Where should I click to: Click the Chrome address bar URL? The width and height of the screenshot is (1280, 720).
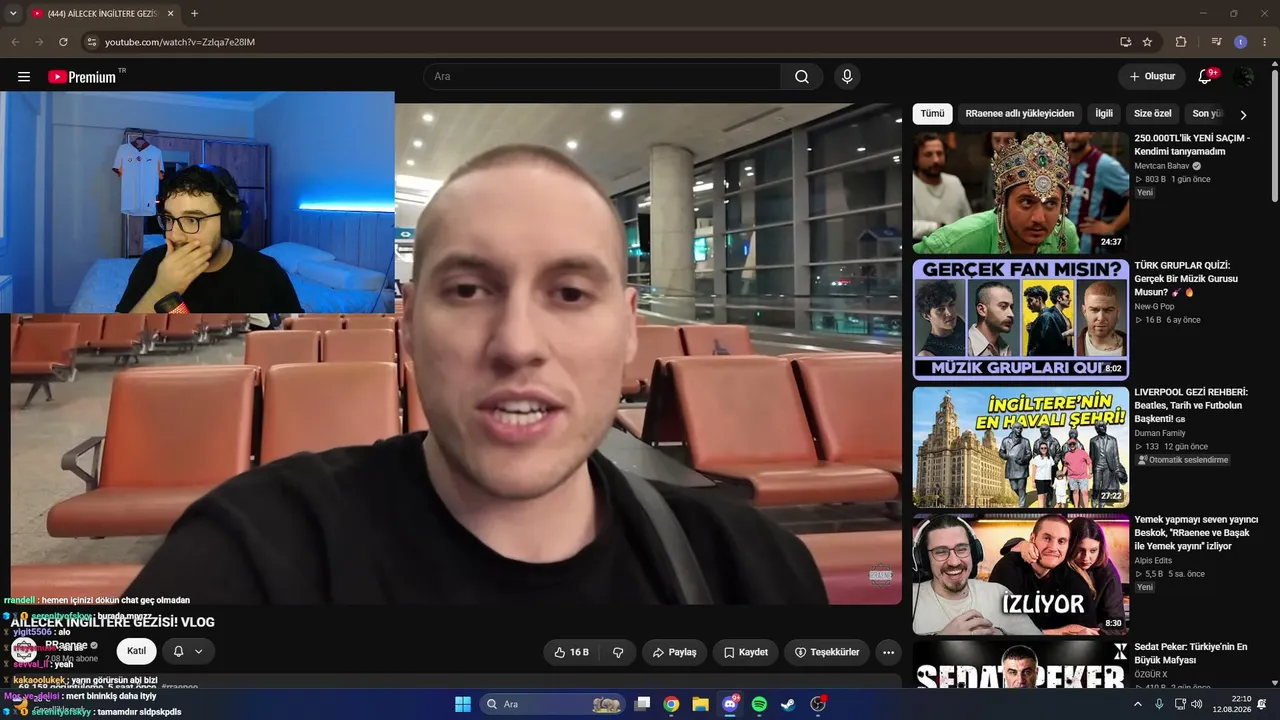pyautogui.click(x=180, y=42)
